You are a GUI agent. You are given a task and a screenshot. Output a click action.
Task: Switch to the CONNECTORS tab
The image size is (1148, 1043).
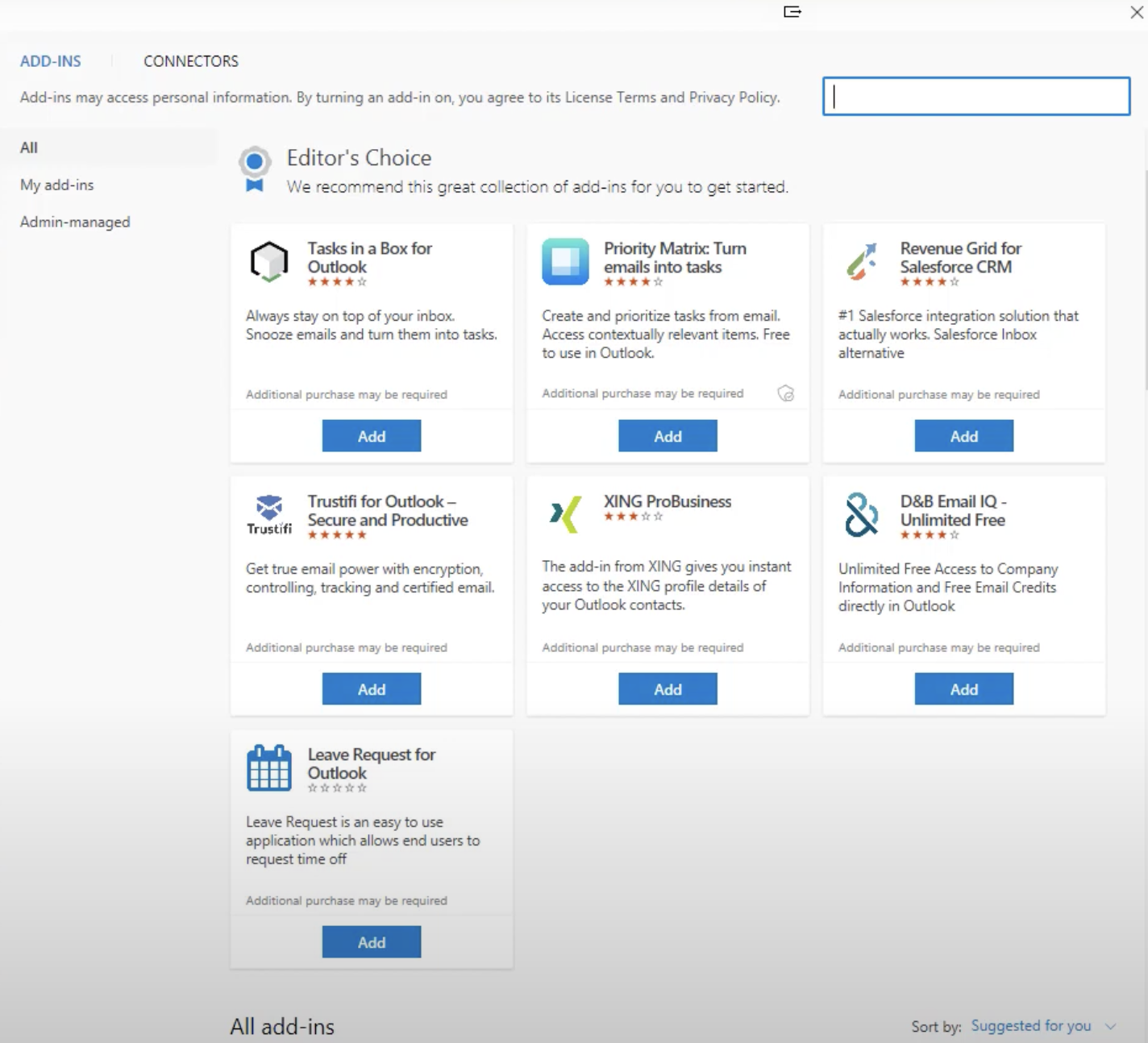tap(191, 61)
